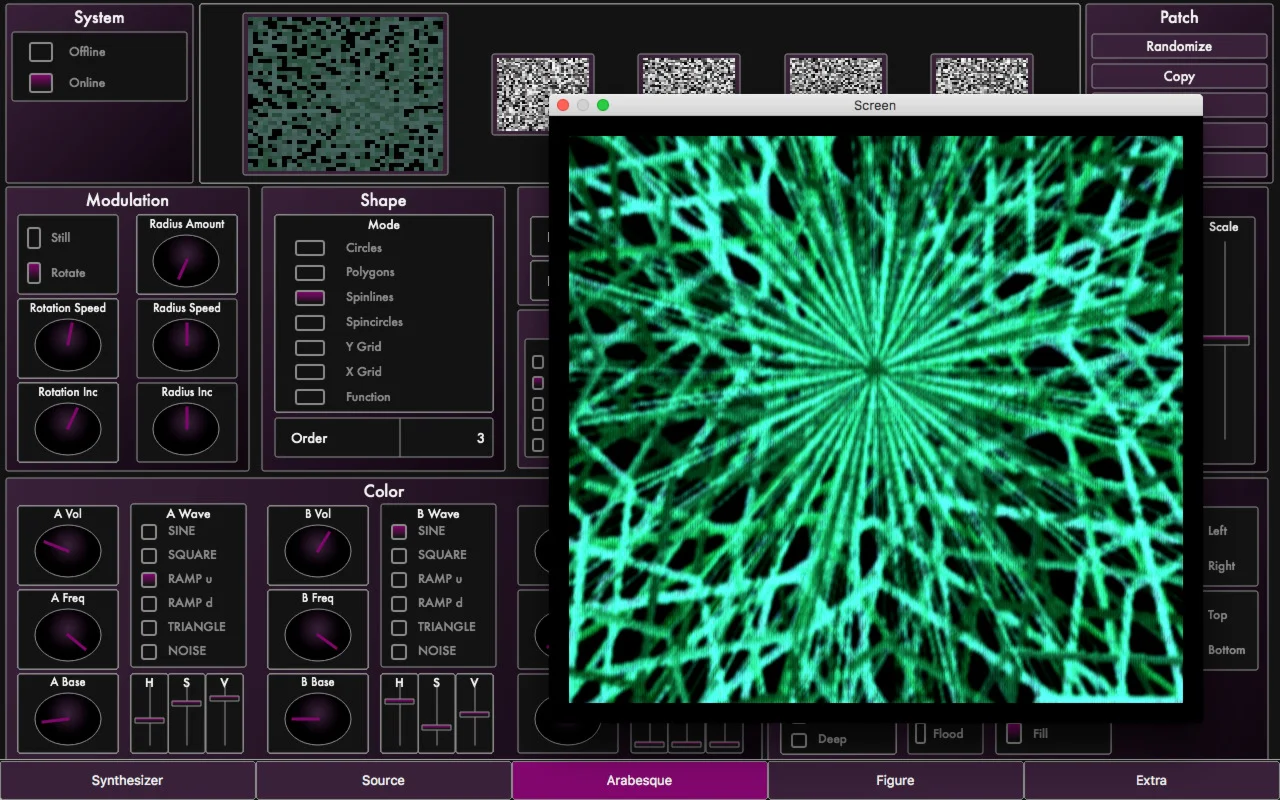Select Polygons shape mode
Image resolution: width=1280 pixels, height=800 pixels.
point(310,273)
